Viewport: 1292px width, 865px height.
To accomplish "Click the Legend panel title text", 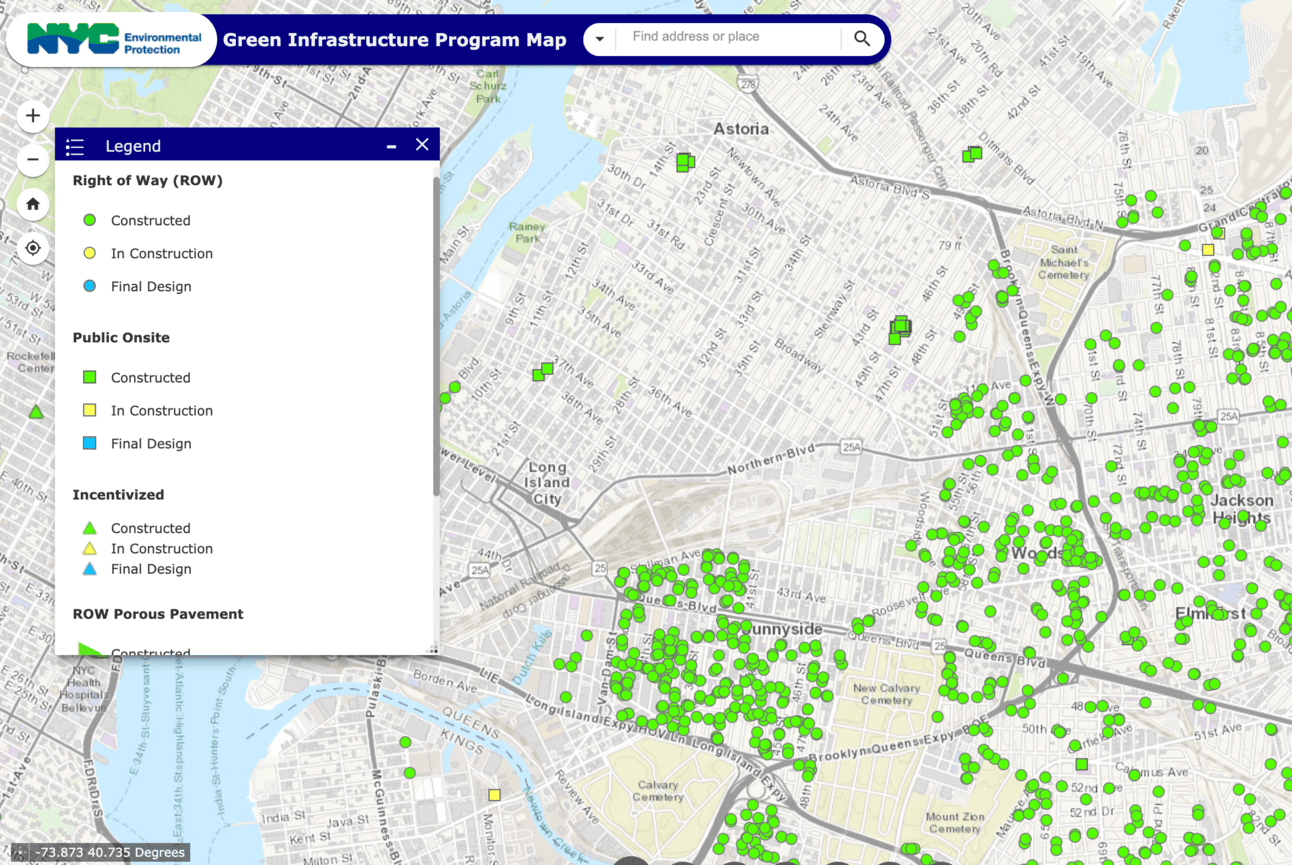I will click(133, 146).
